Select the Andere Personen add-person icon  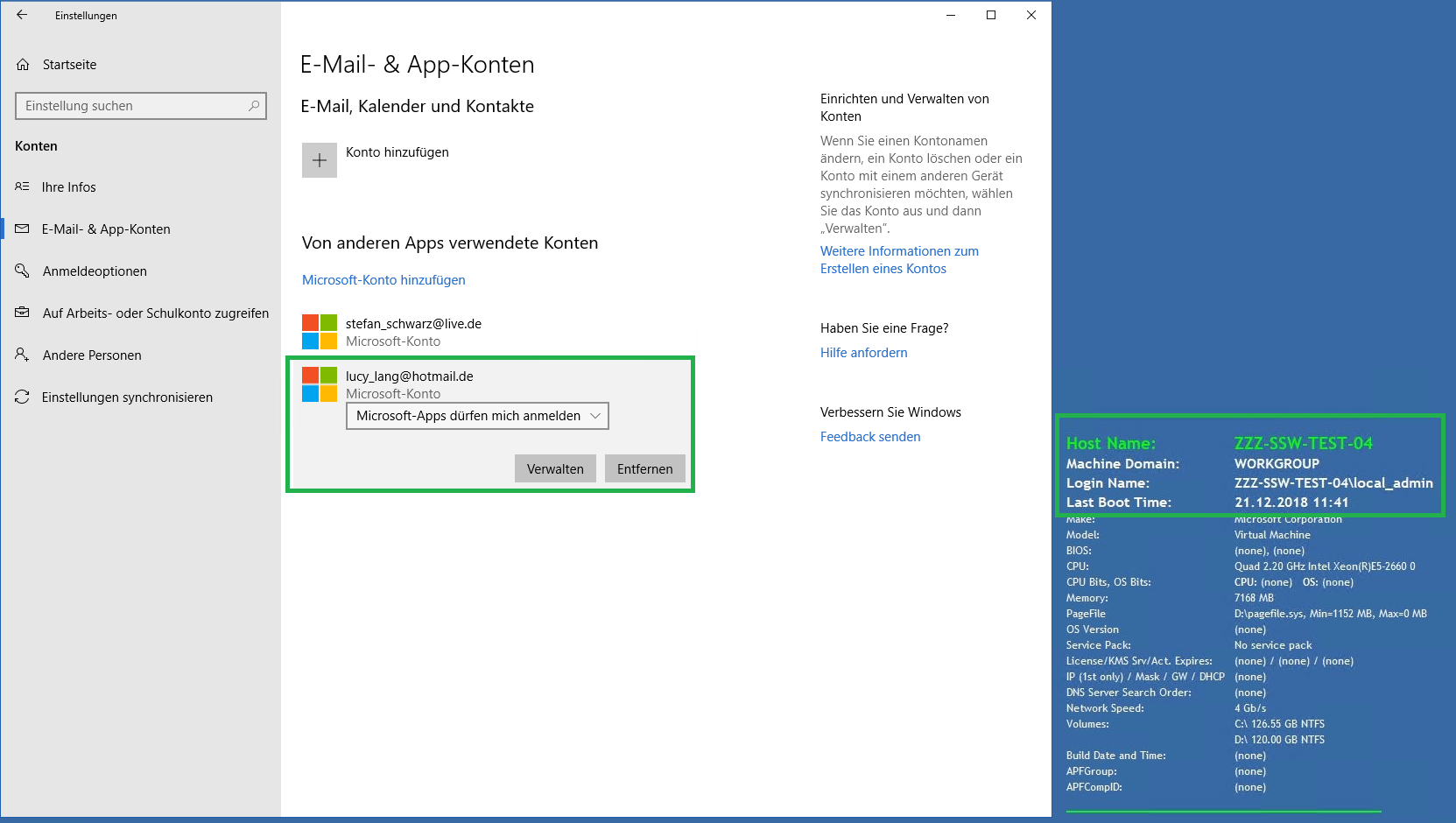click(x=22, y=355)
